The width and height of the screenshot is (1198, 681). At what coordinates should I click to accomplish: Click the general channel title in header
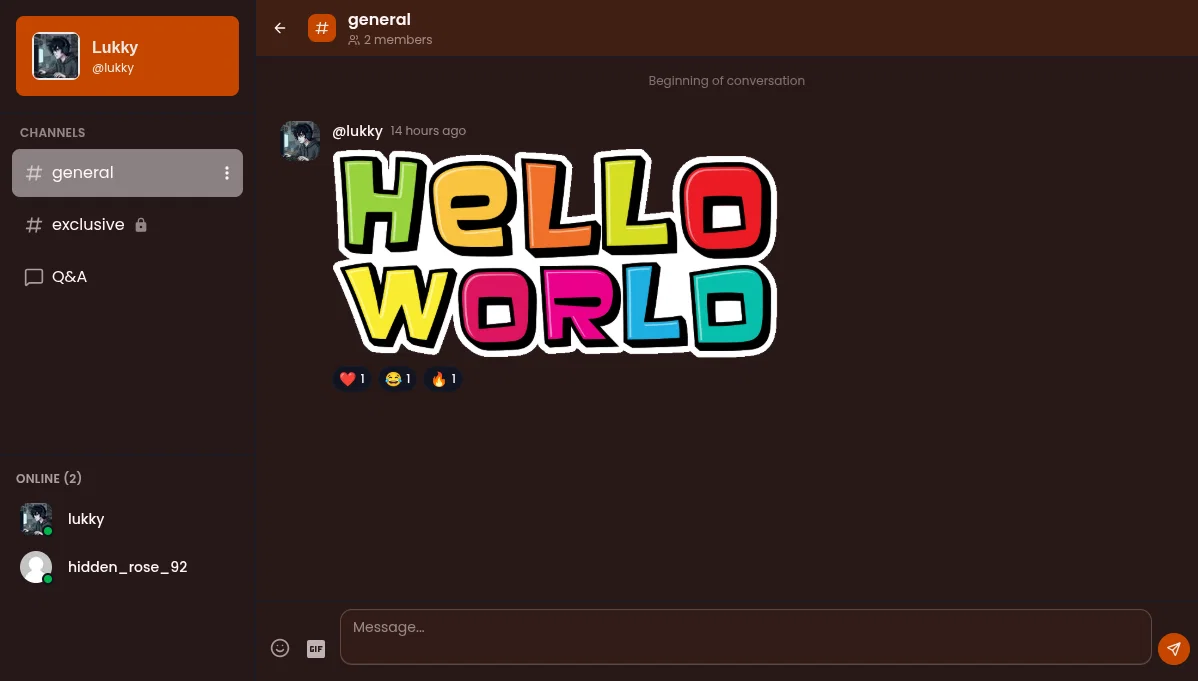click(x=379, y=20)
